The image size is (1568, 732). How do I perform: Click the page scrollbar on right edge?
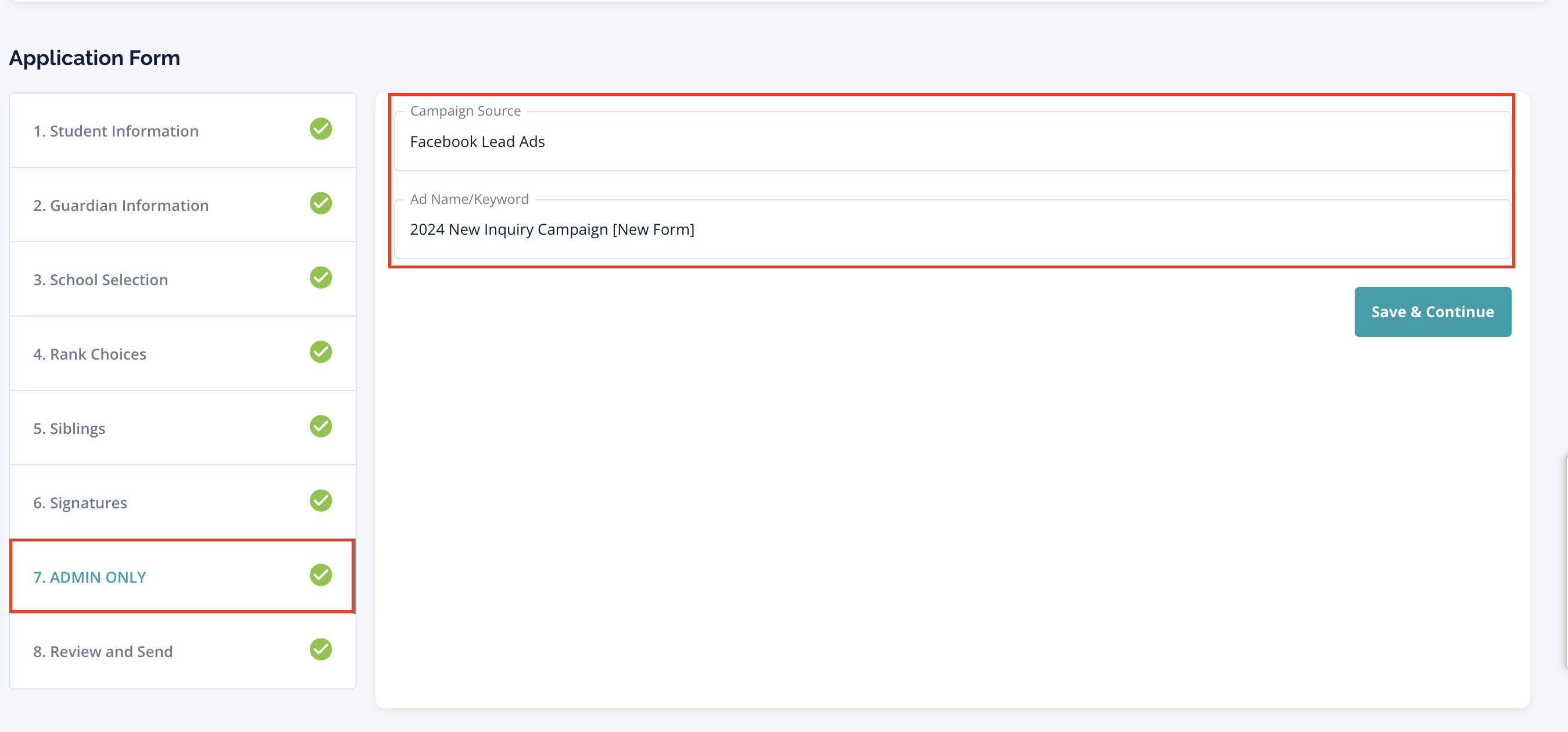pyautogui.click(x=1565, y=560)
